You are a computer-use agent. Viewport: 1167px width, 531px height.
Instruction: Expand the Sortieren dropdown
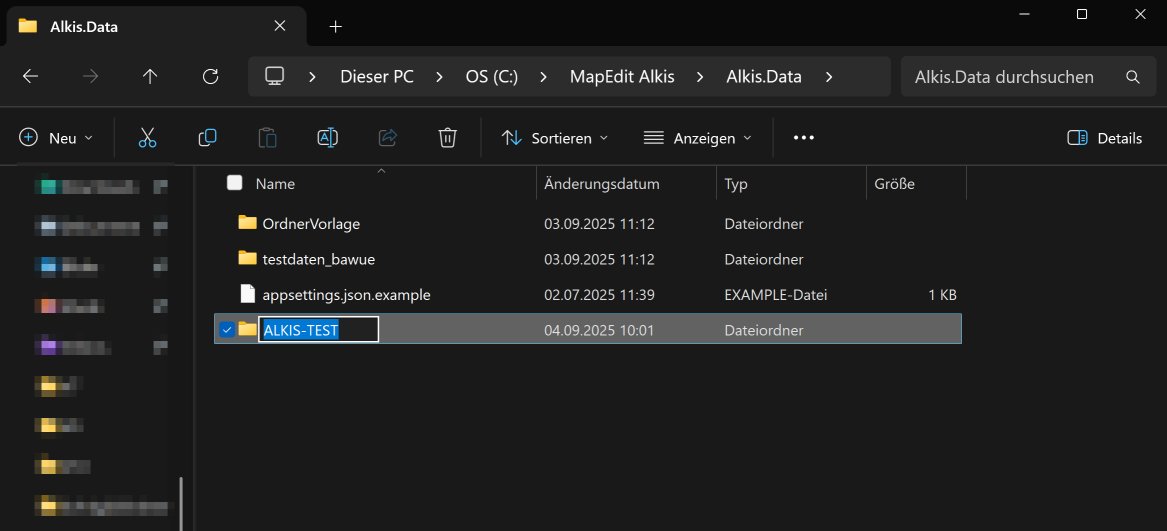tap(555, 138)
